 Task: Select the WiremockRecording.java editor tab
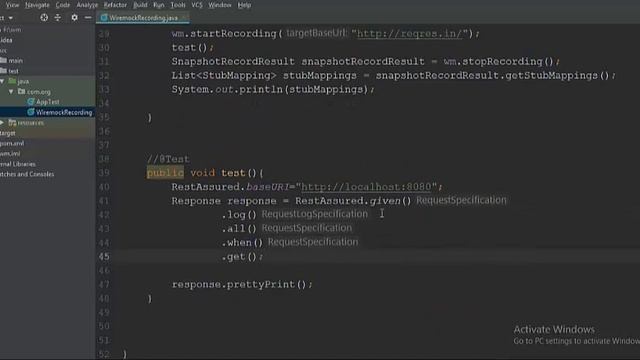[143, 18]
